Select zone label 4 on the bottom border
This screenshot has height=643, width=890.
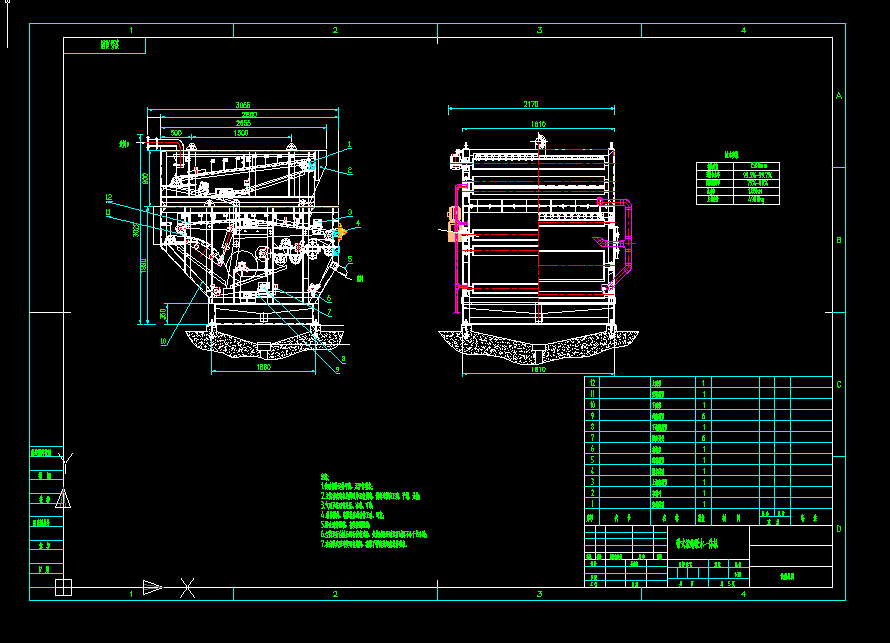tap(743, 594)
